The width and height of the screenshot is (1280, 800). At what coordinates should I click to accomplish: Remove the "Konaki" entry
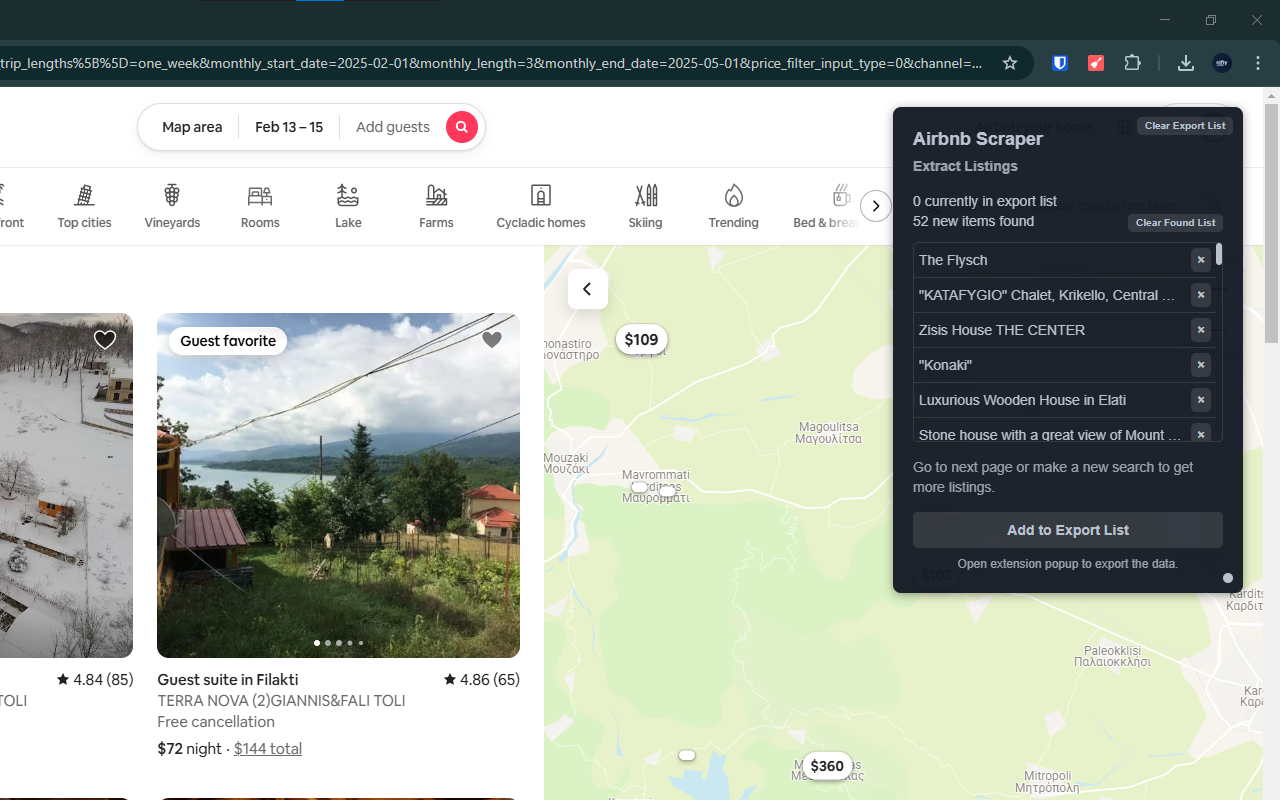[x=1201, y=365]
